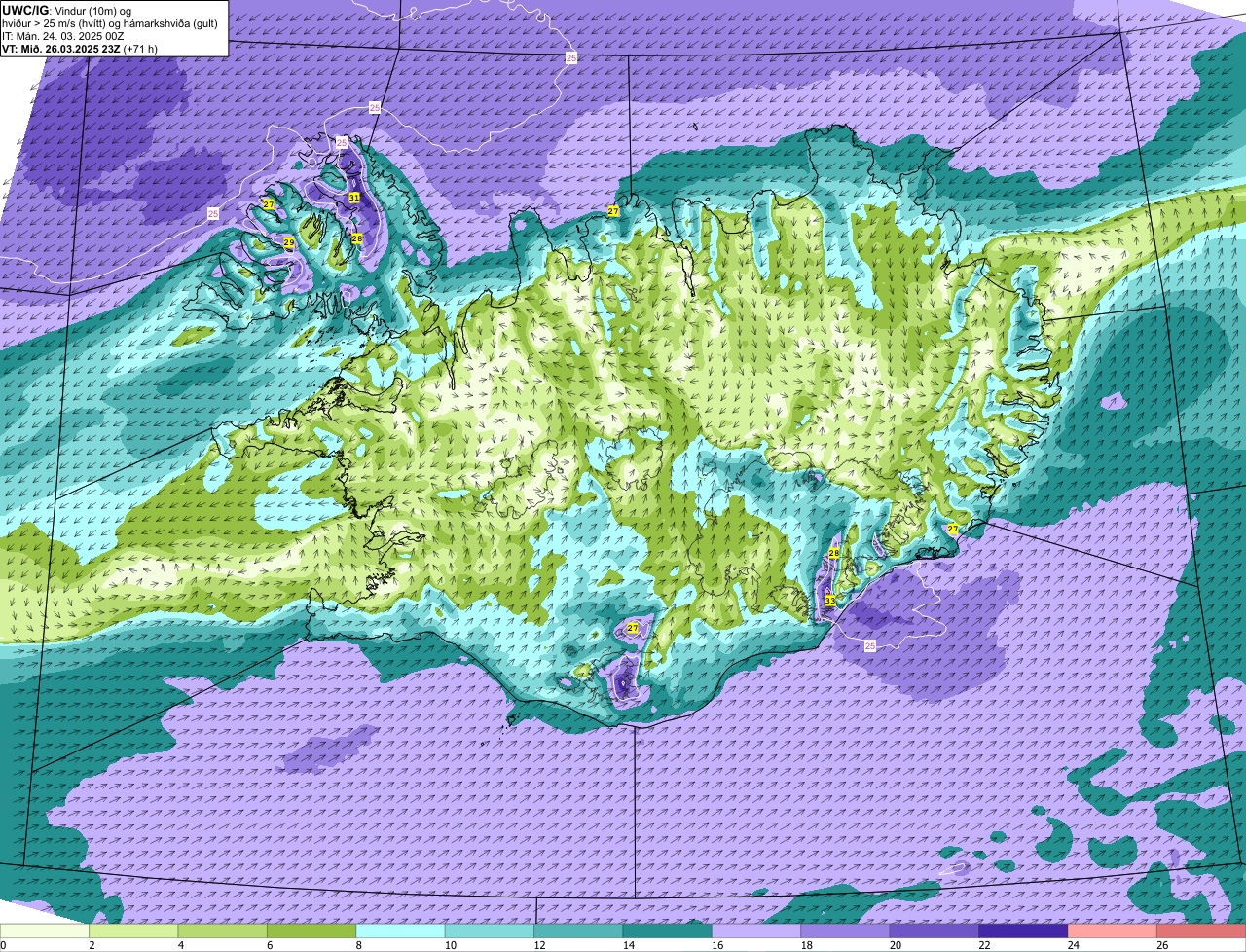Click the legend scale number "6"
This screenshot has height=952, width=1246.
pos(270,945)
